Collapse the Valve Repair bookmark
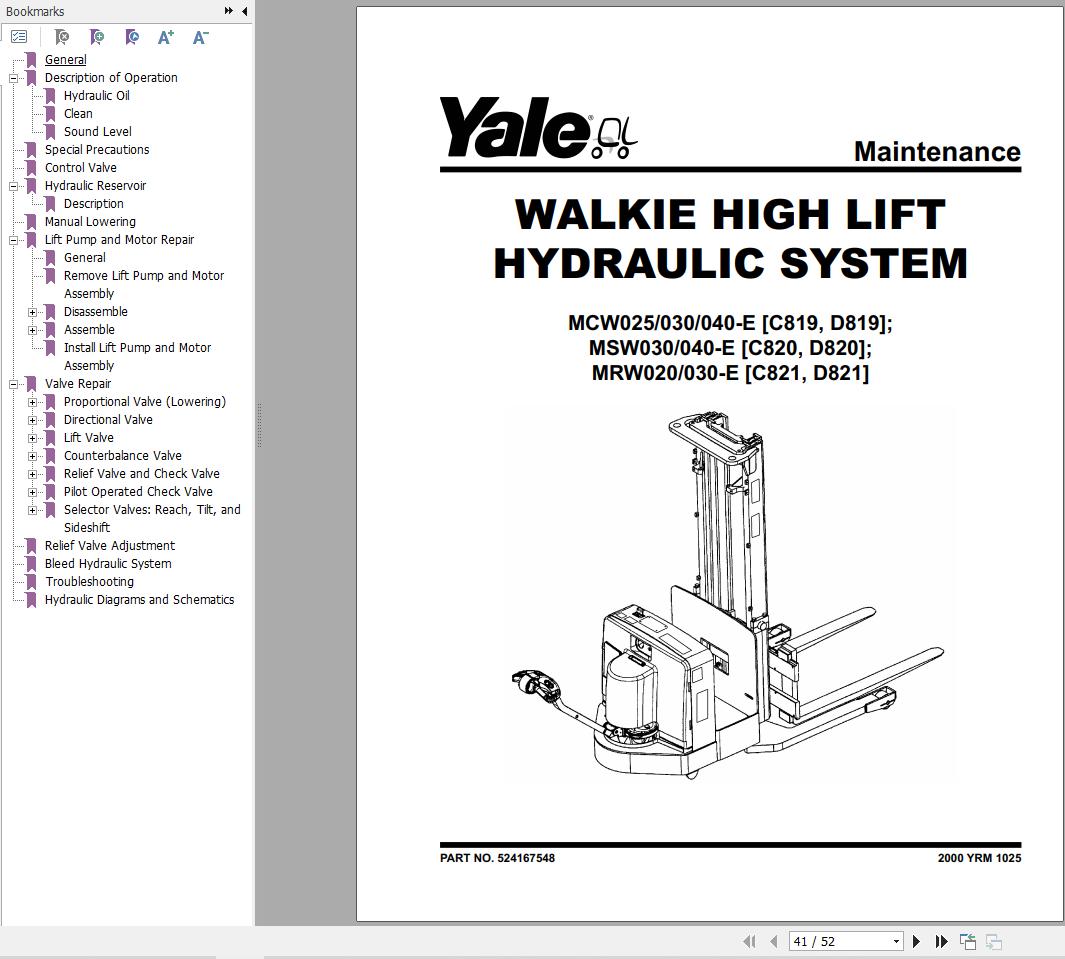1065x959 pixels. pyautogui.click(x=13, y=384)
